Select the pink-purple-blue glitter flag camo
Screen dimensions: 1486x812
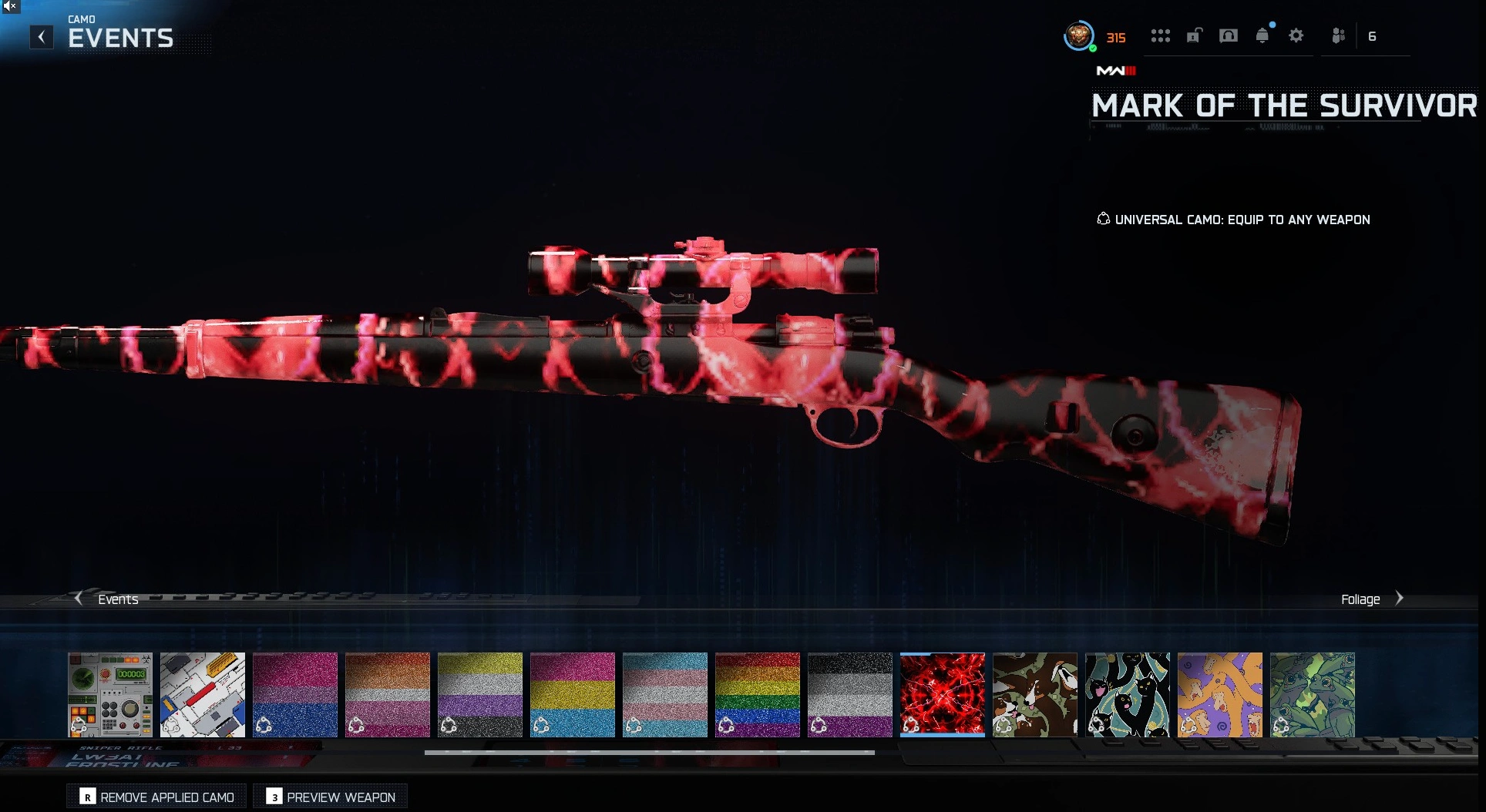[295, 695]
